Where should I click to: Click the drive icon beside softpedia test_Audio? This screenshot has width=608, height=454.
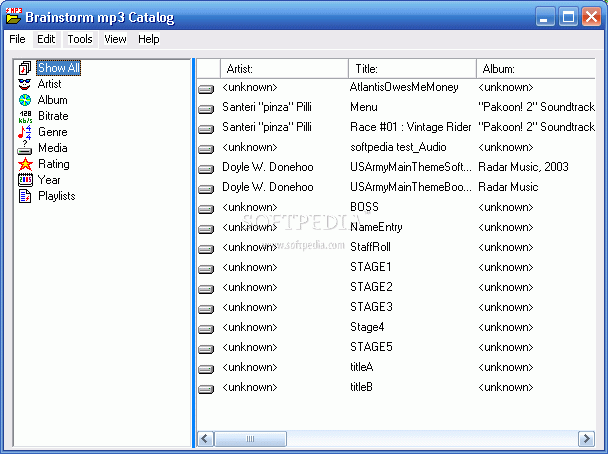point(206,149)
